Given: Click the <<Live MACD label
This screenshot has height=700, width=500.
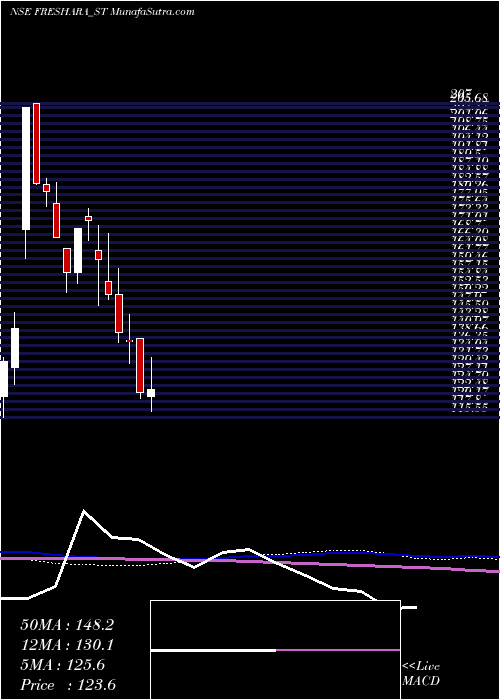Looking at the screenshot, I should coord(421,674).
